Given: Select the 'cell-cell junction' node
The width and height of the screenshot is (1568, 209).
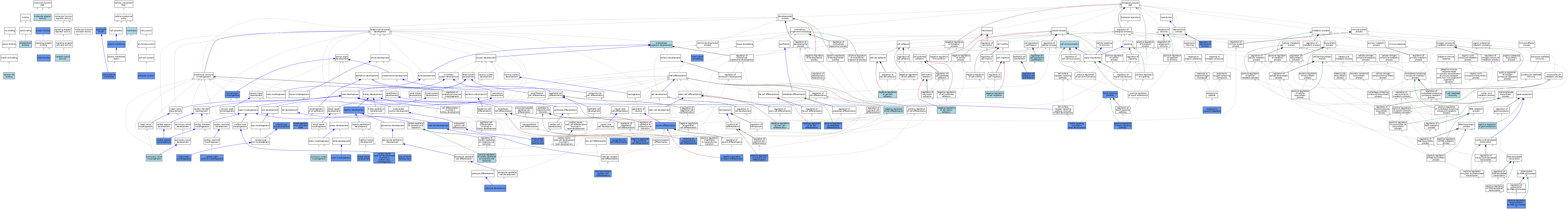Looking at the screenshot, I should tap(146, 58).
